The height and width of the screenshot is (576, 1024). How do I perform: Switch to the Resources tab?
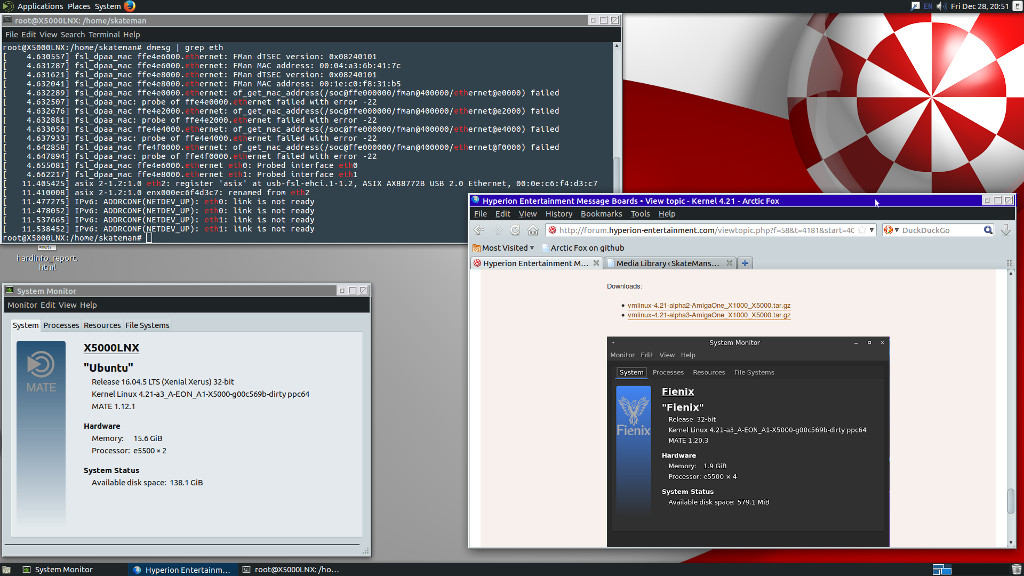coord(102,325)
